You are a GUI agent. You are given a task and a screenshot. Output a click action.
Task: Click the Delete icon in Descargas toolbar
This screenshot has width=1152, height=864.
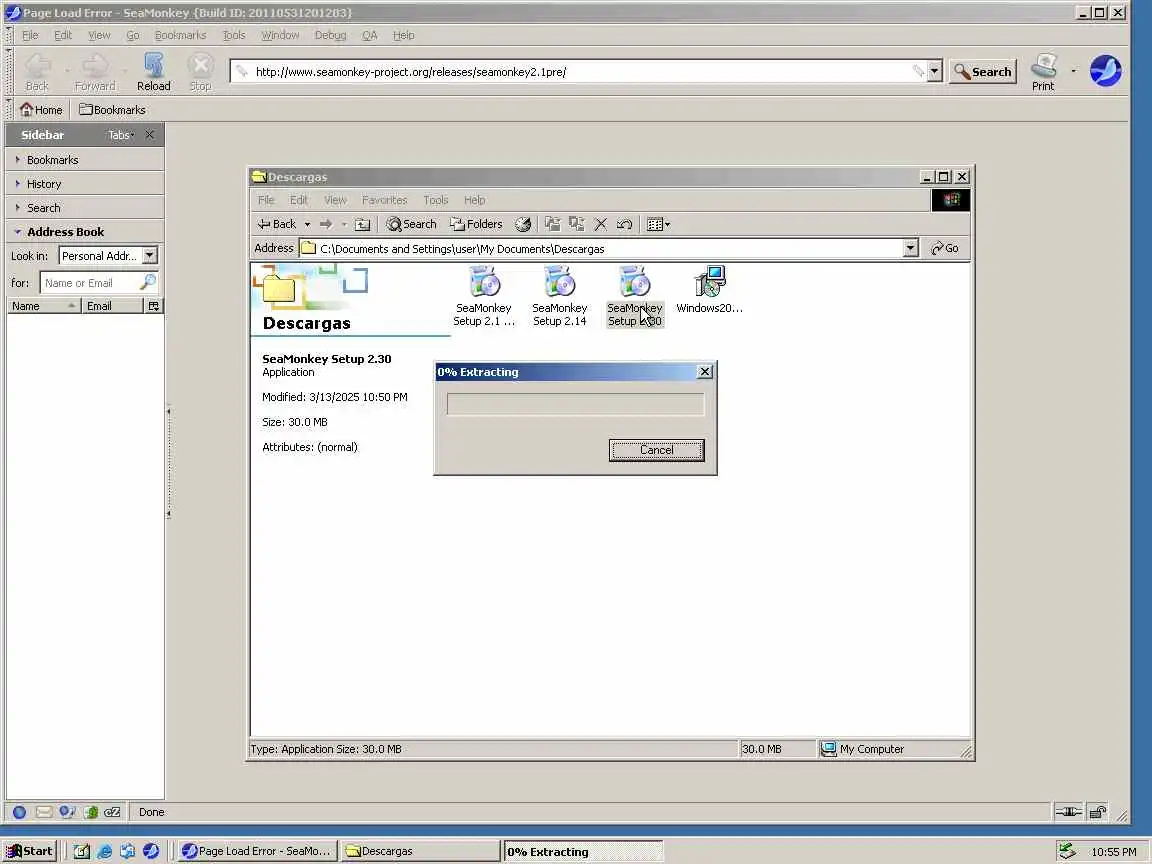point(600,224)
